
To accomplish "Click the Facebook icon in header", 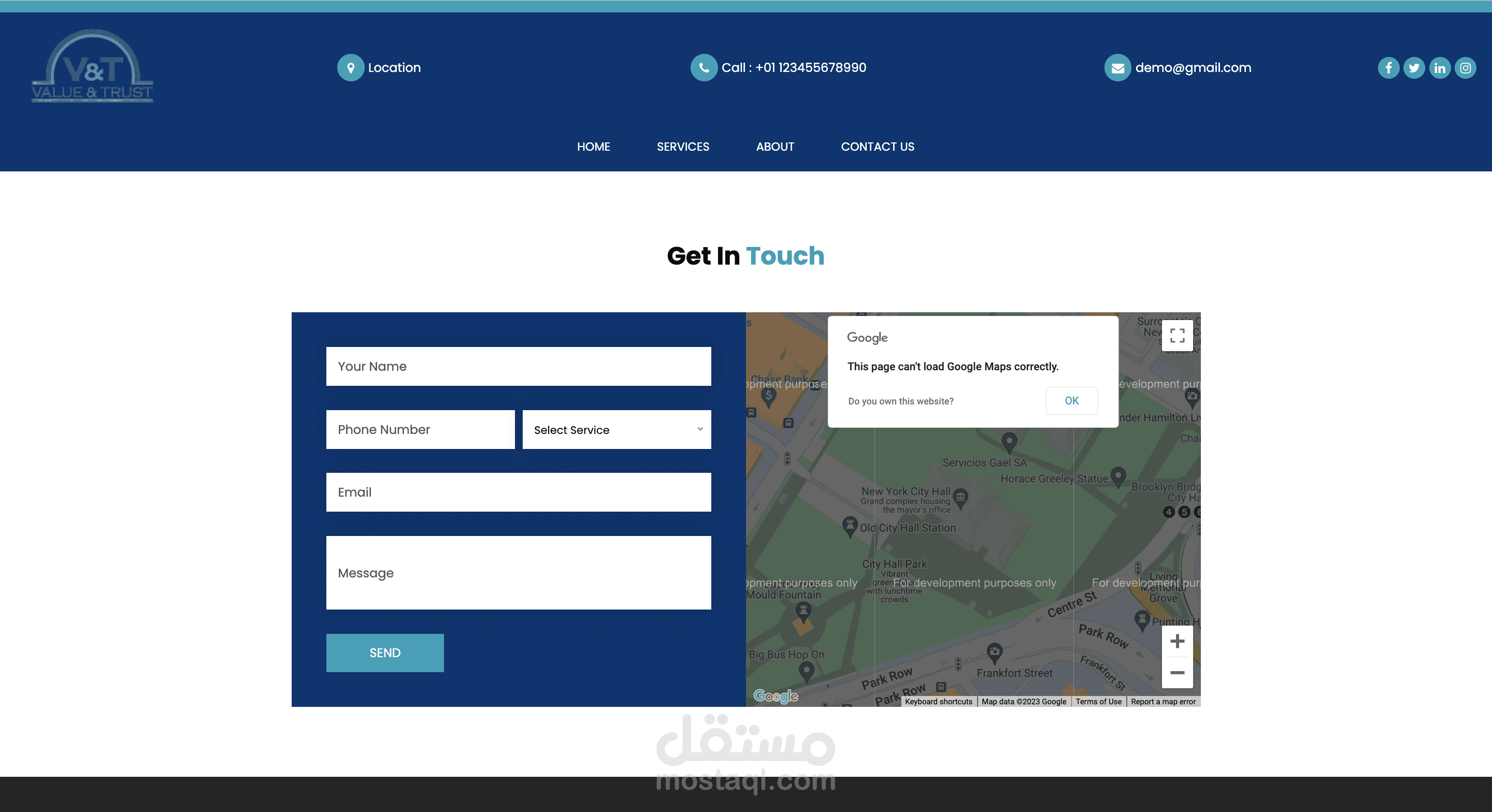I will point(1388,68).
